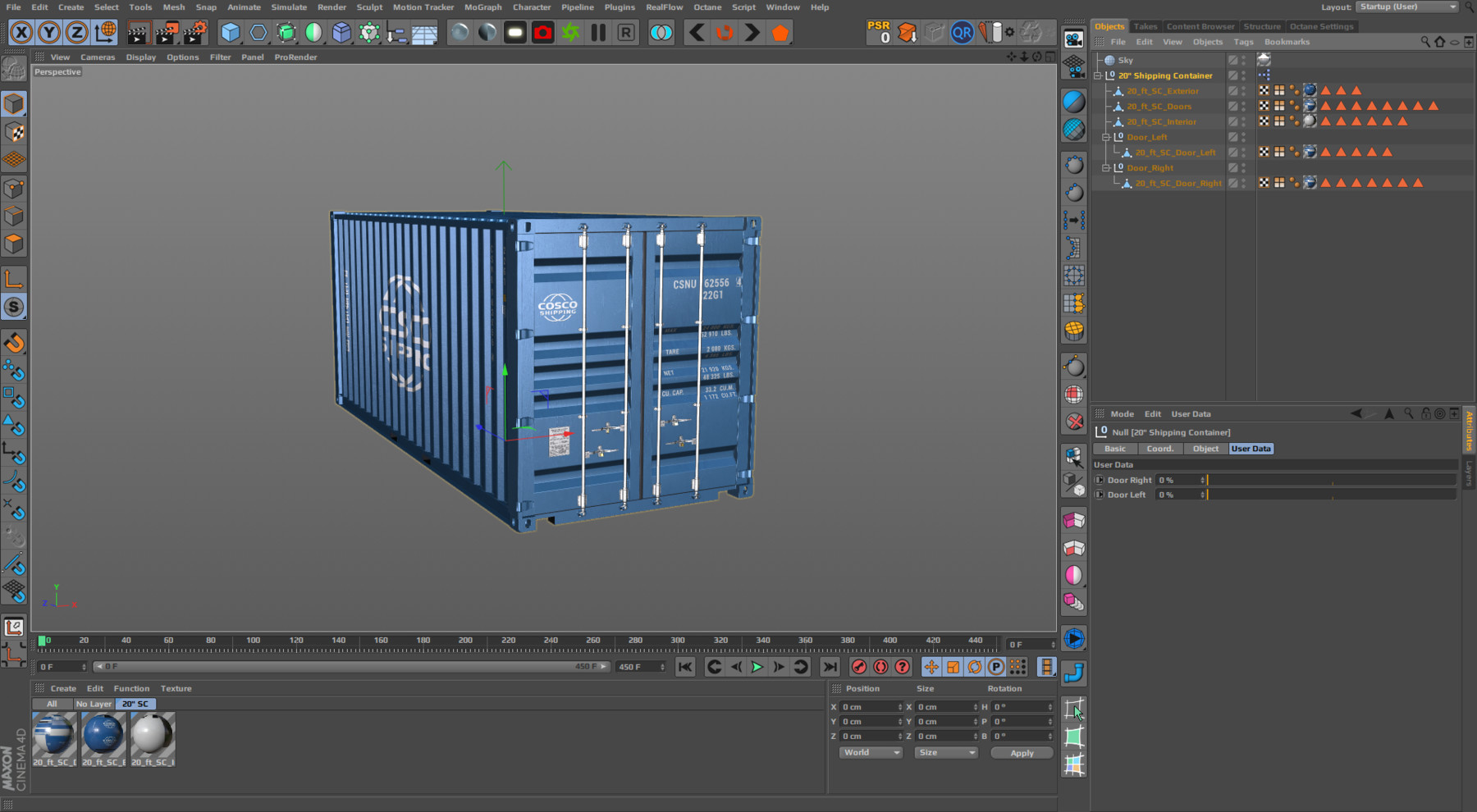Collapse the 20" Shipping Container hierarchy
Viewport: 1477px width, 812px height.
click(x=1098, y=75)
